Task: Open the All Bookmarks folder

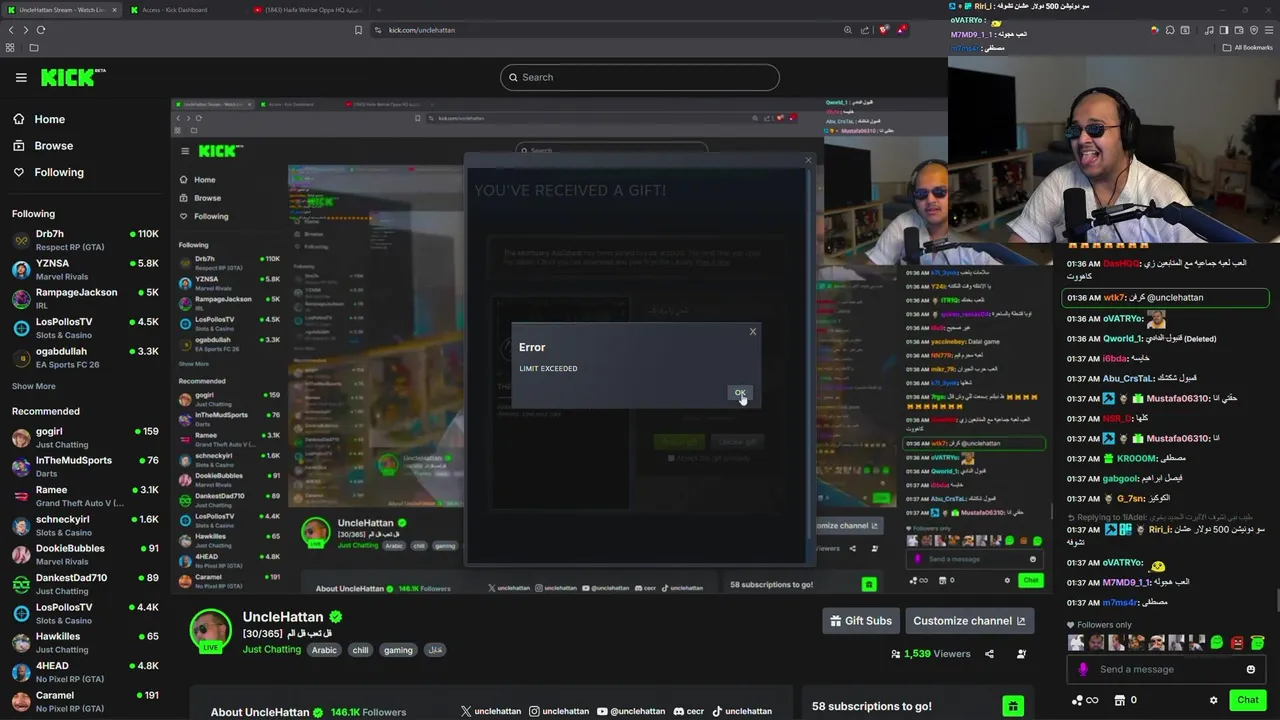Action: click(1247, 47)
